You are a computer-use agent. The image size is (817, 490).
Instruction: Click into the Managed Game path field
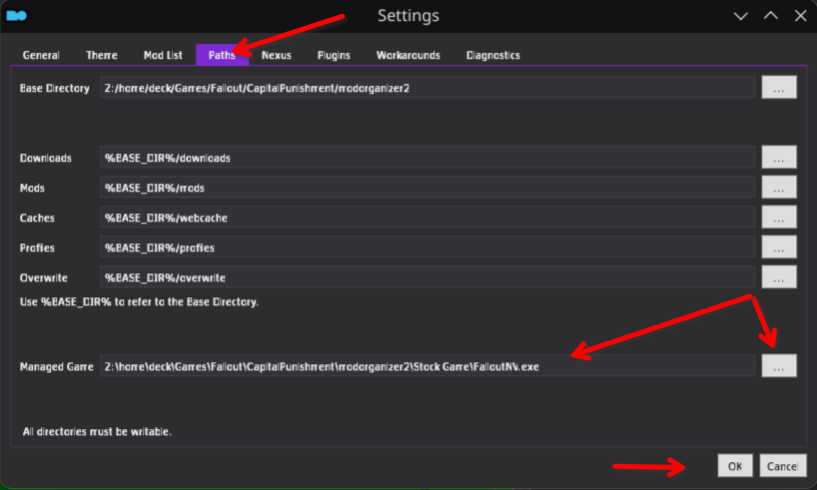426,367
